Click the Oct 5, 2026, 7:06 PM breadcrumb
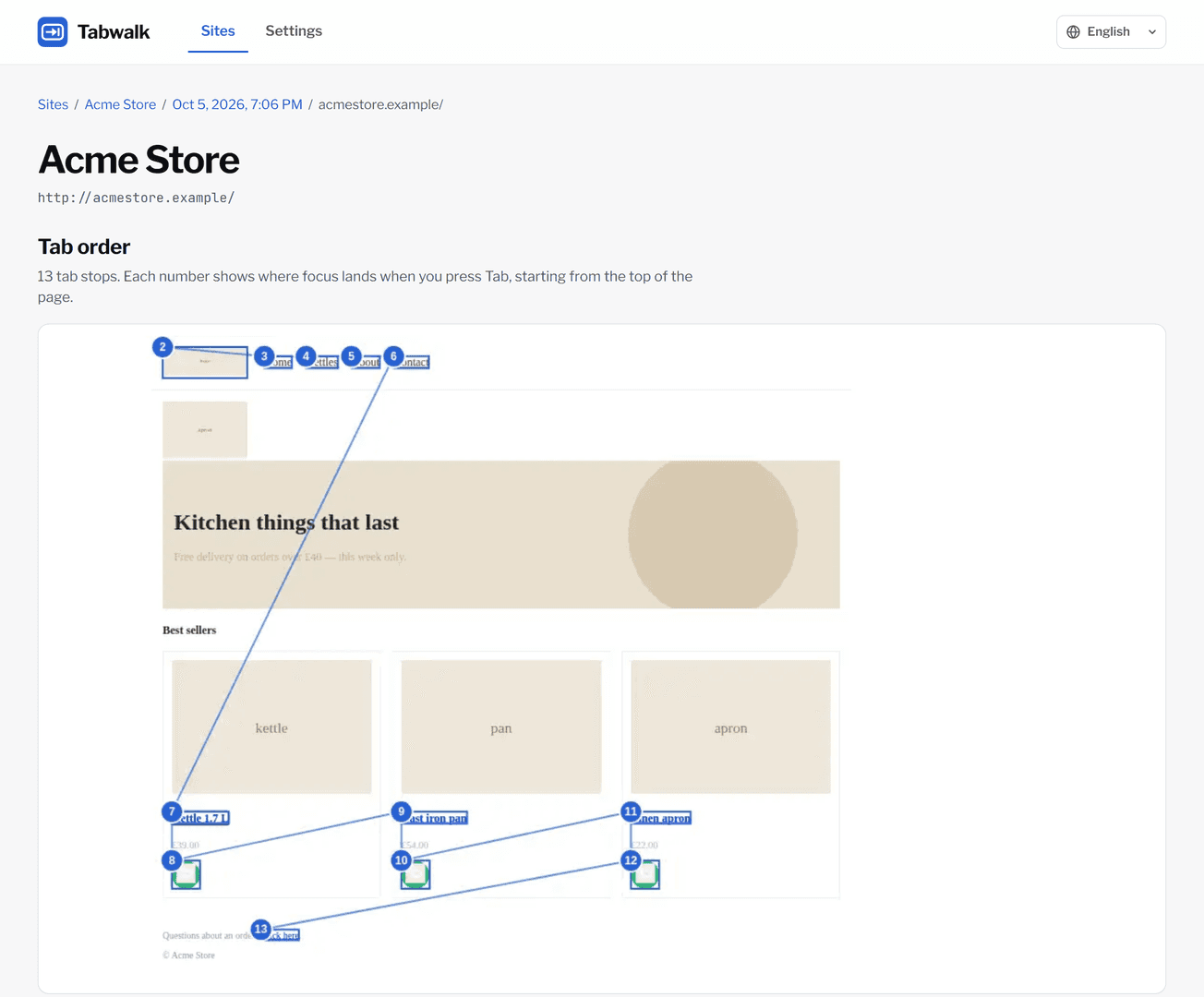1204x997 pixels. click(x=237, y=104)
